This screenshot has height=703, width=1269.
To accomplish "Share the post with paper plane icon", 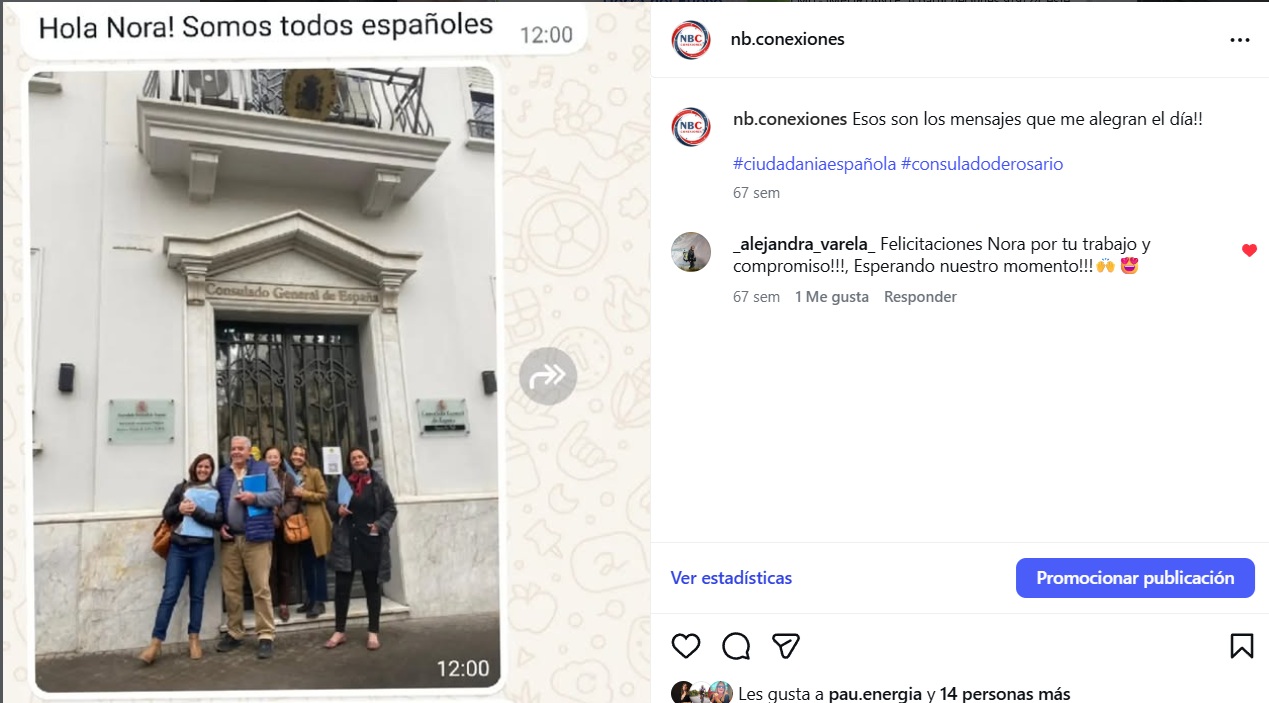I will [x=786, y=645].
